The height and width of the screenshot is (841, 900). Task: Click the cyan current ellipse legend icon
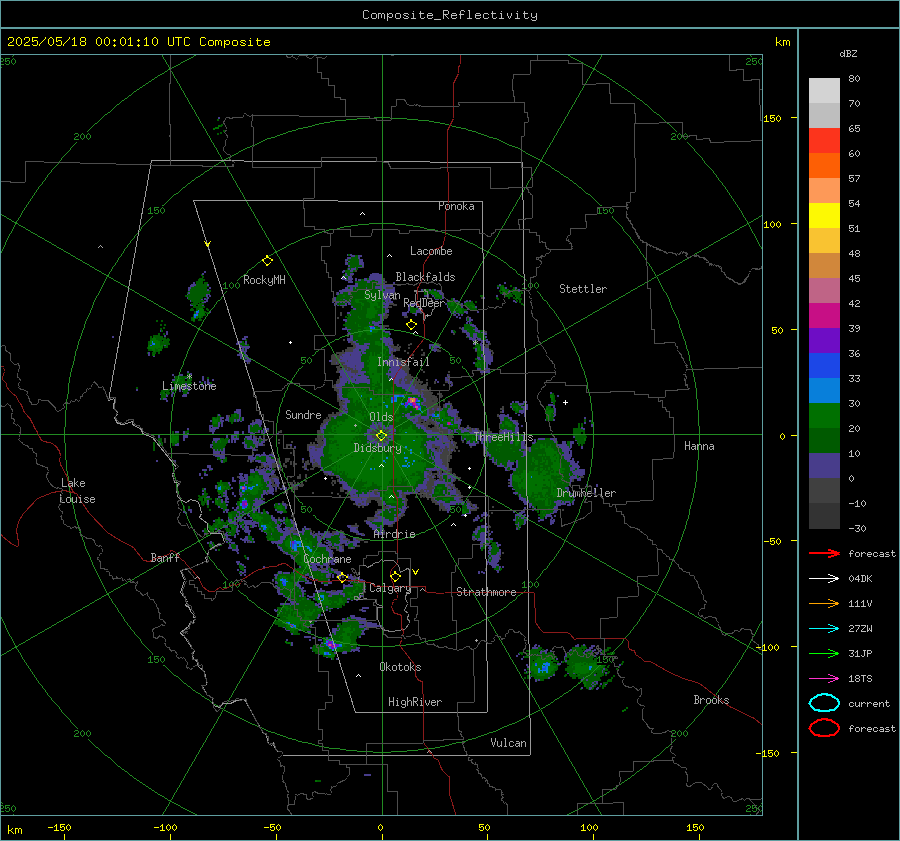pyautogui.click(x=824, y=703)
